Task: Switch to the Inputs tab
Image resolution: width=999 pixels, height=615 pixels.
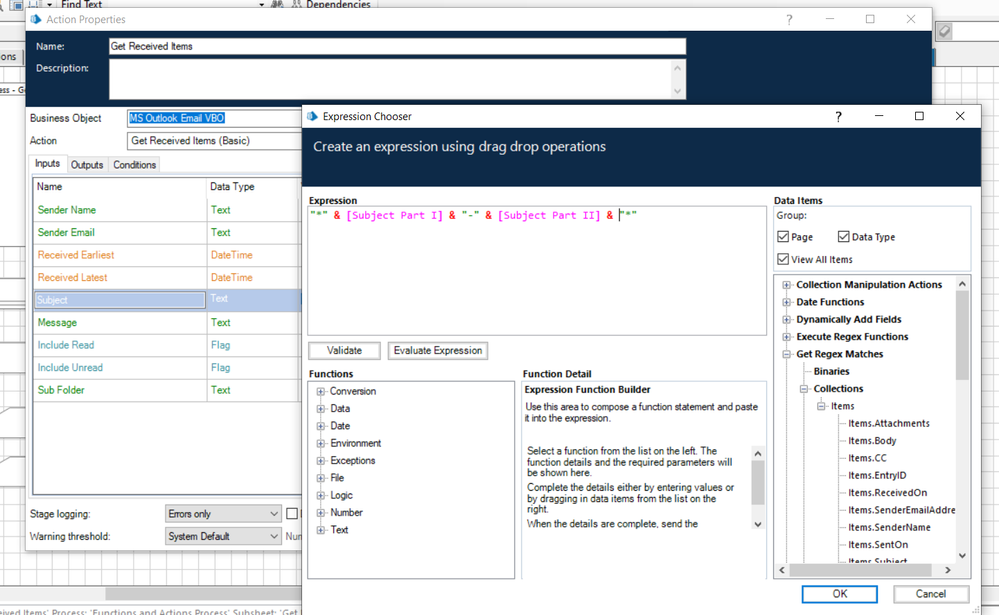Action: point(47,164)
